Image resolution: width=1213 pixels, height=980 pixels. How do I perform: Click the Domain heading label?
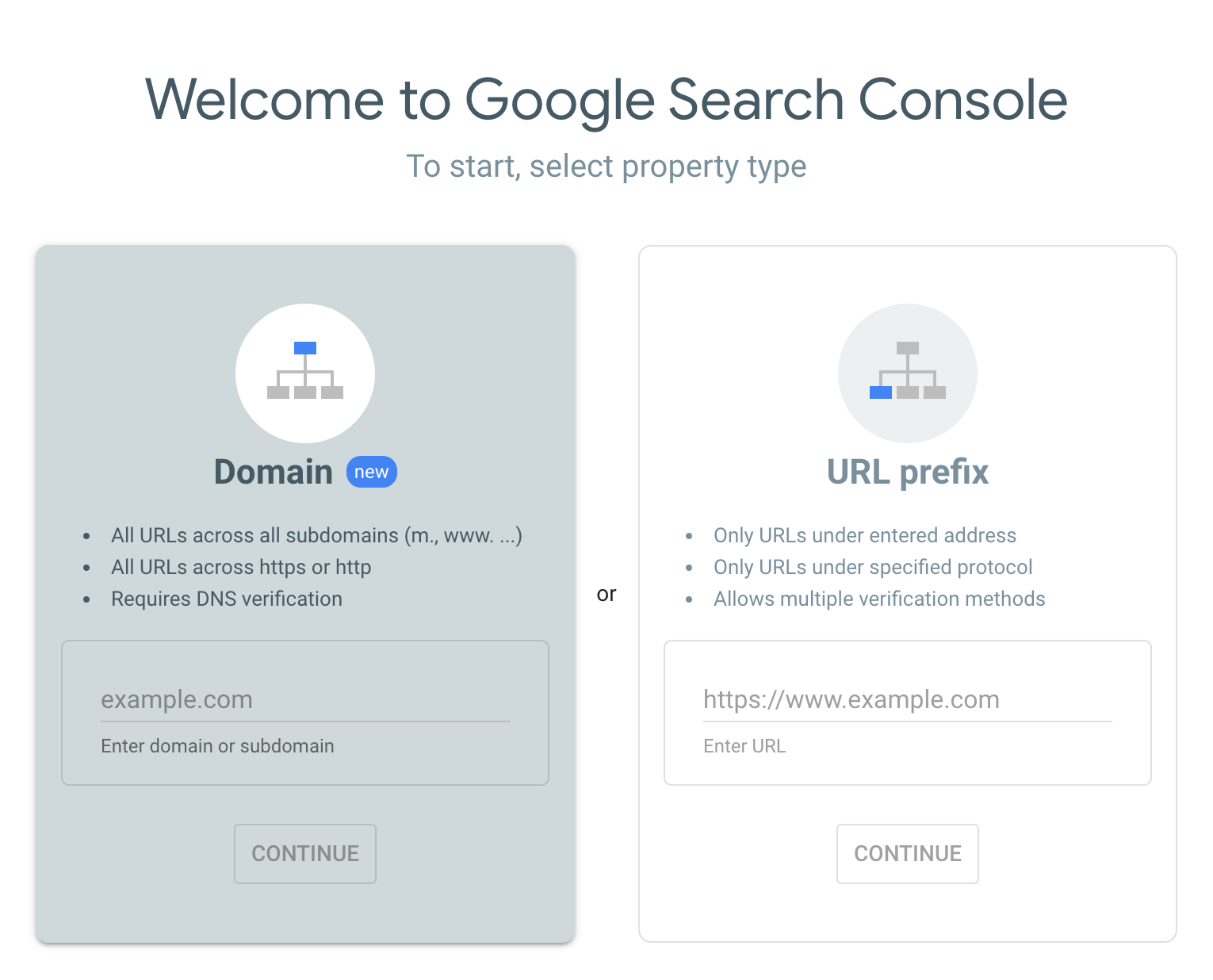273,471
